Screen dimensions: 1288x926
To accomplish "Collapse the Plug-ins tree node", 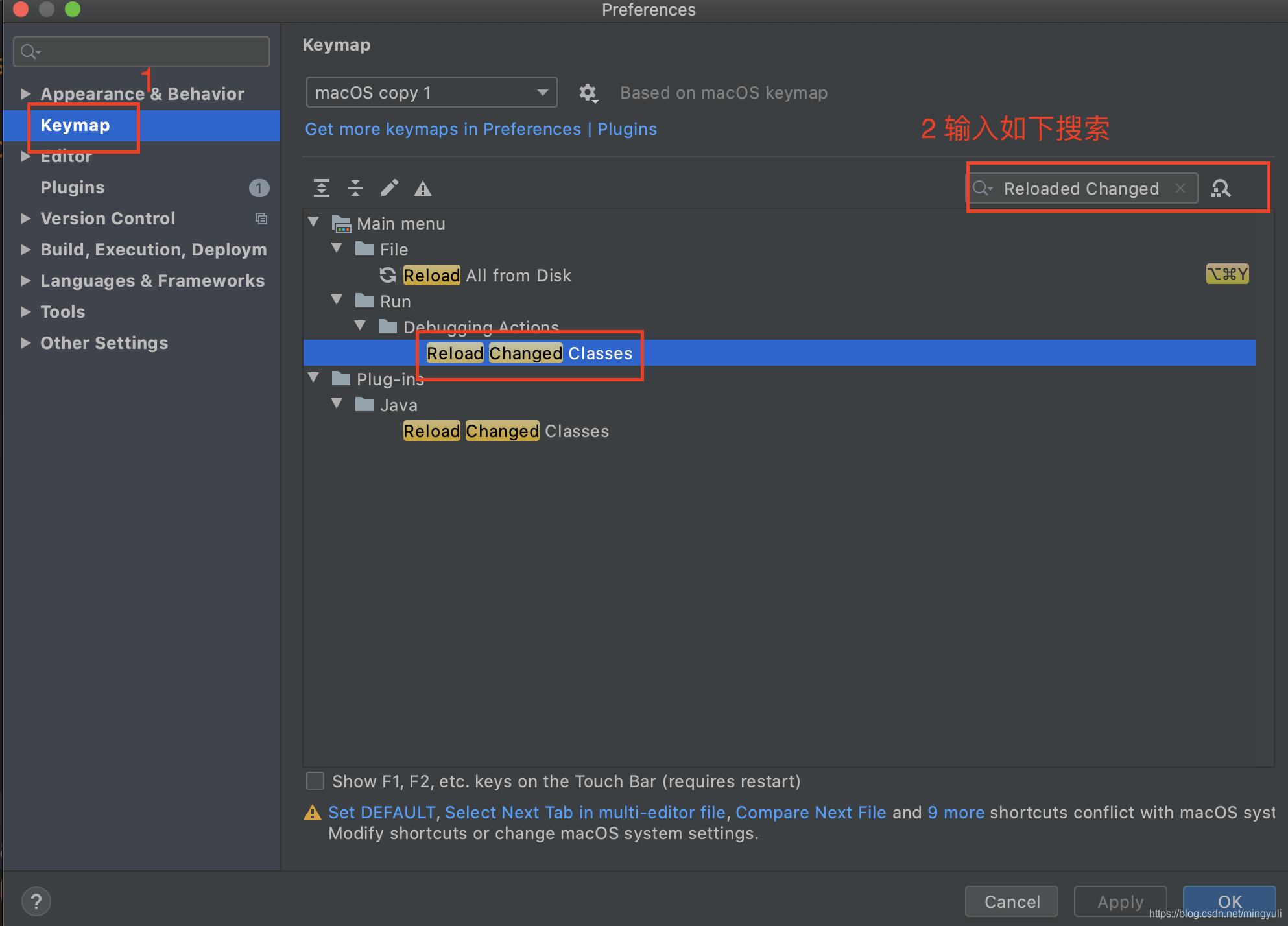I will pos(314,378).
